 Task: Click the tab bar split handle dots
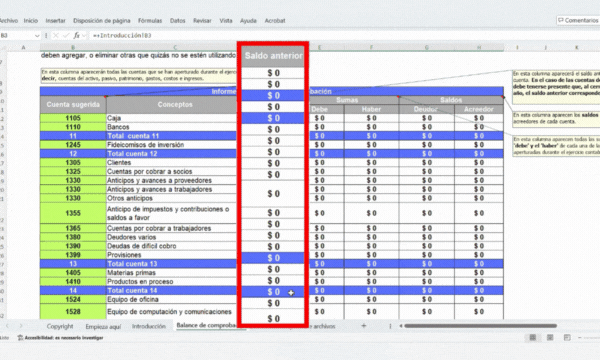click(x=390, y=326)
